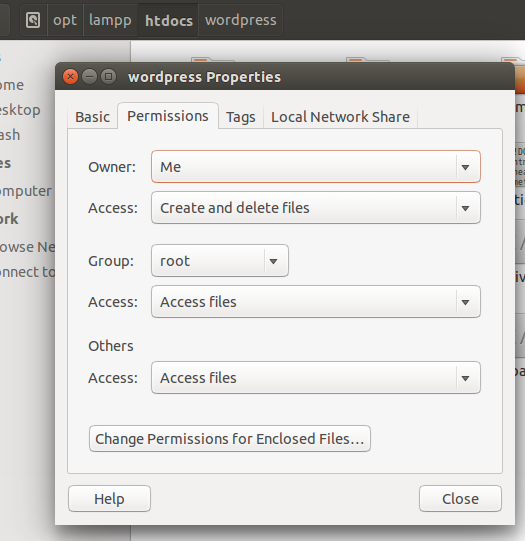Image resolution: width=525 pixels, height=541 pixels.
Task: Switch to the Permissions tab
Action: pos(168,116)
